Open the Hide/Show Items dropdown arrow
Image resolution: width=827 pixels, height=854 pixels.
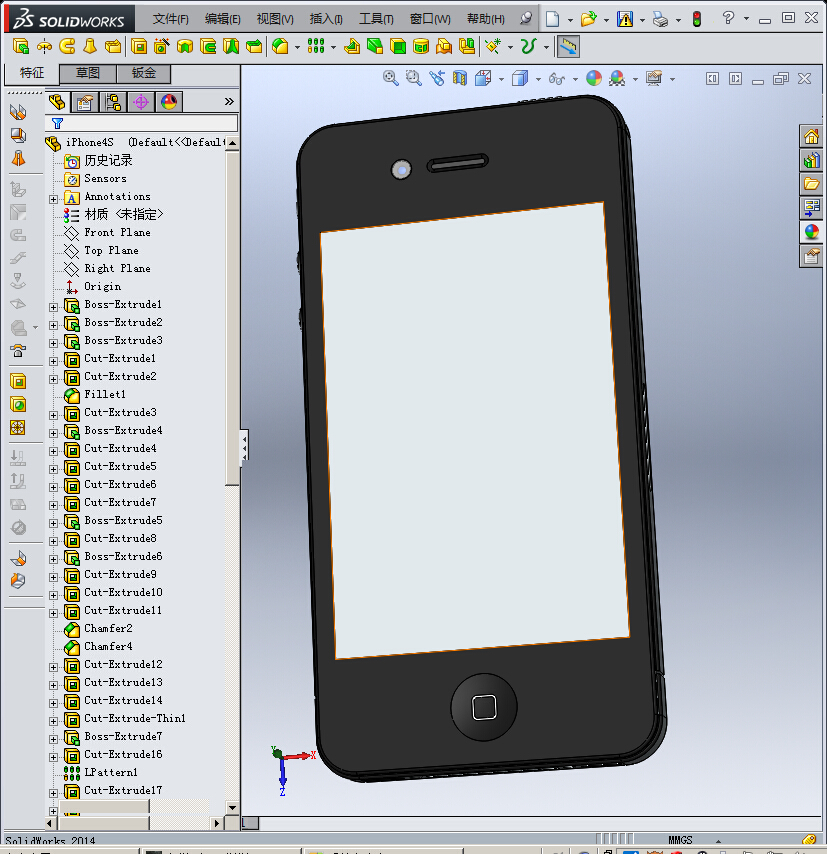pos(575,80)
